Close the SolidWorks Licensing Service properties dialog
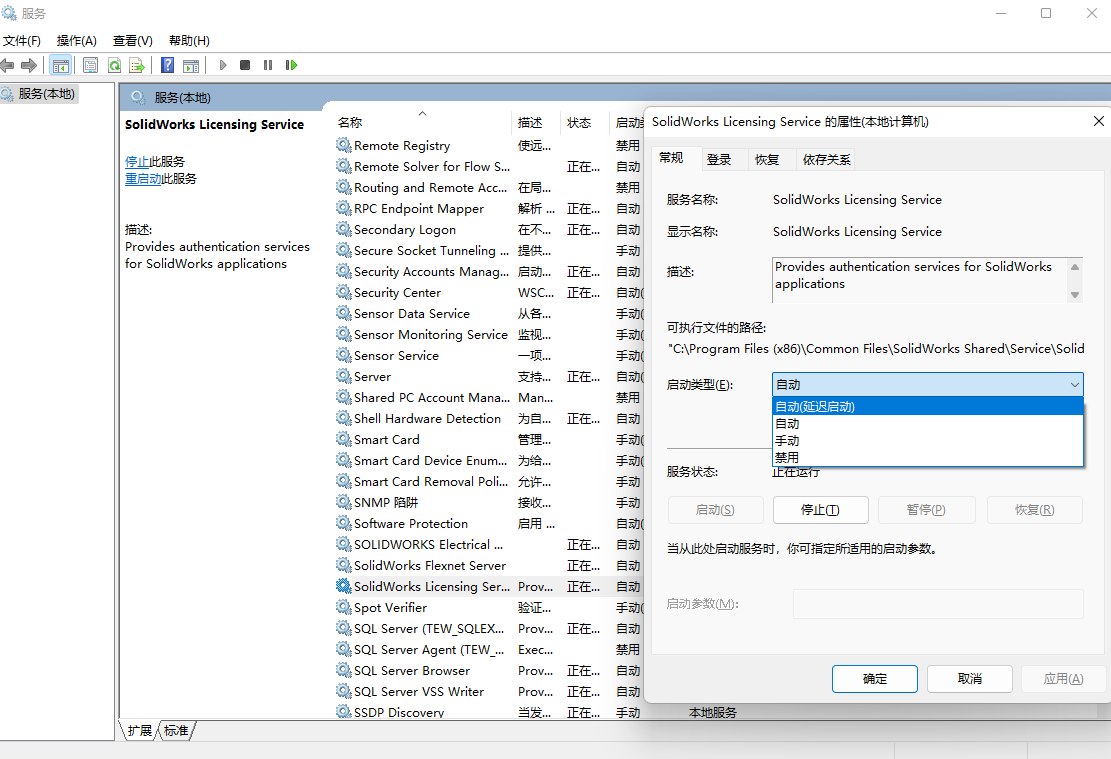1111x759 pixels. tap(1098, 121)
